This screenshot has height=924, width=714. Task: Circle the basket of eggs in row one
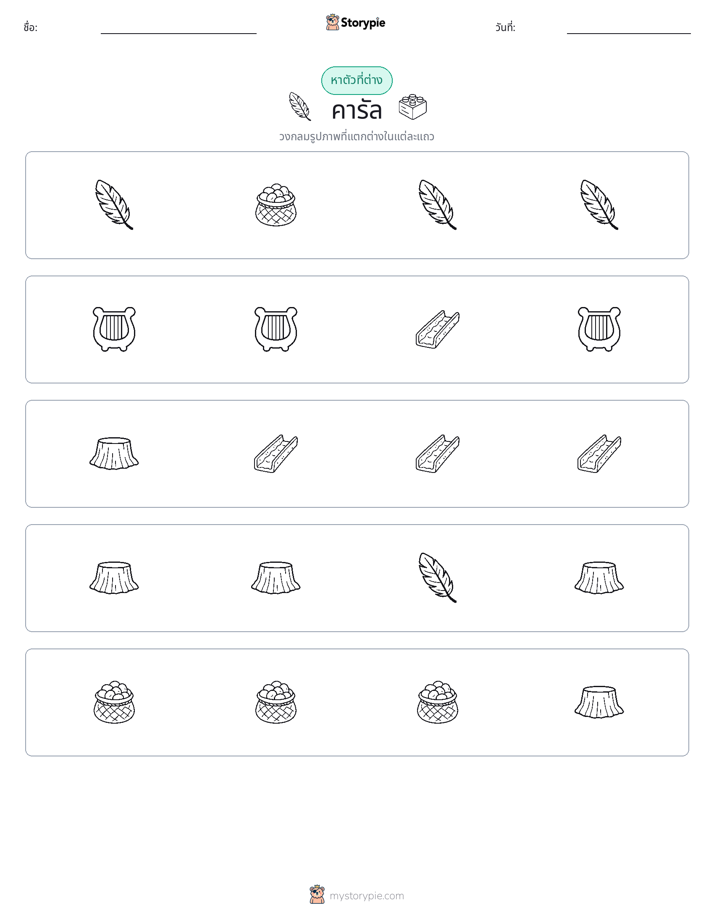[x=276, y=205]
